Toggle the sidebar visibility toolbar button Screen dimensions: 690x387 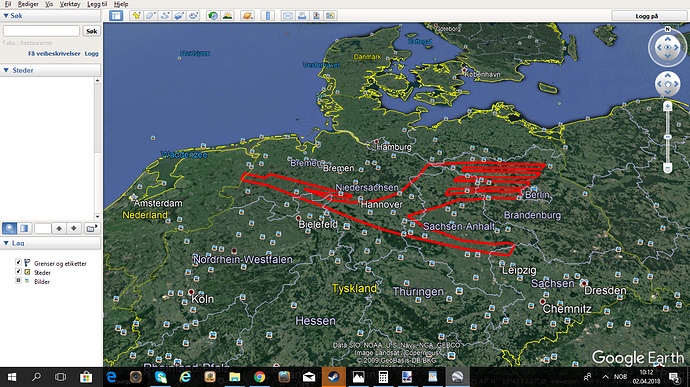coord(116,15)
